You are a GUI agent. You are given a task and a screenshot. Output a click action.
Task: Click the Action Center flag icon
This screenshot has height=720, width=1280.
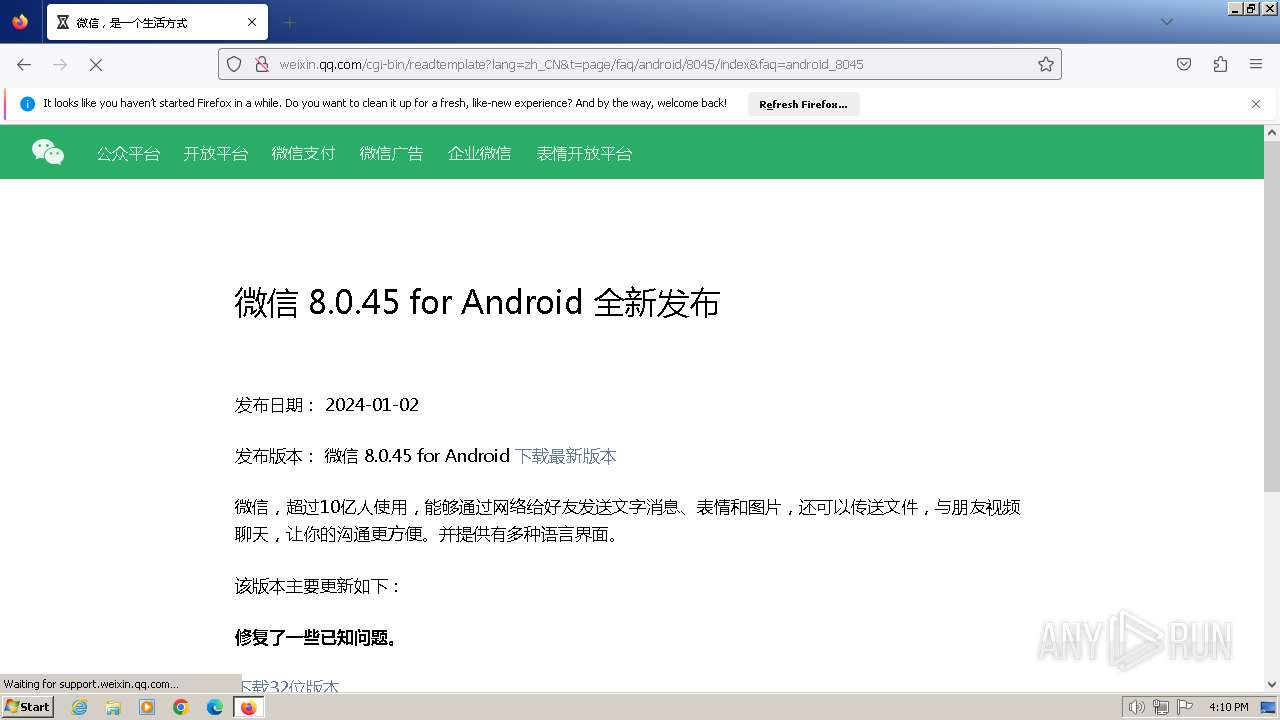(1185, 707)
